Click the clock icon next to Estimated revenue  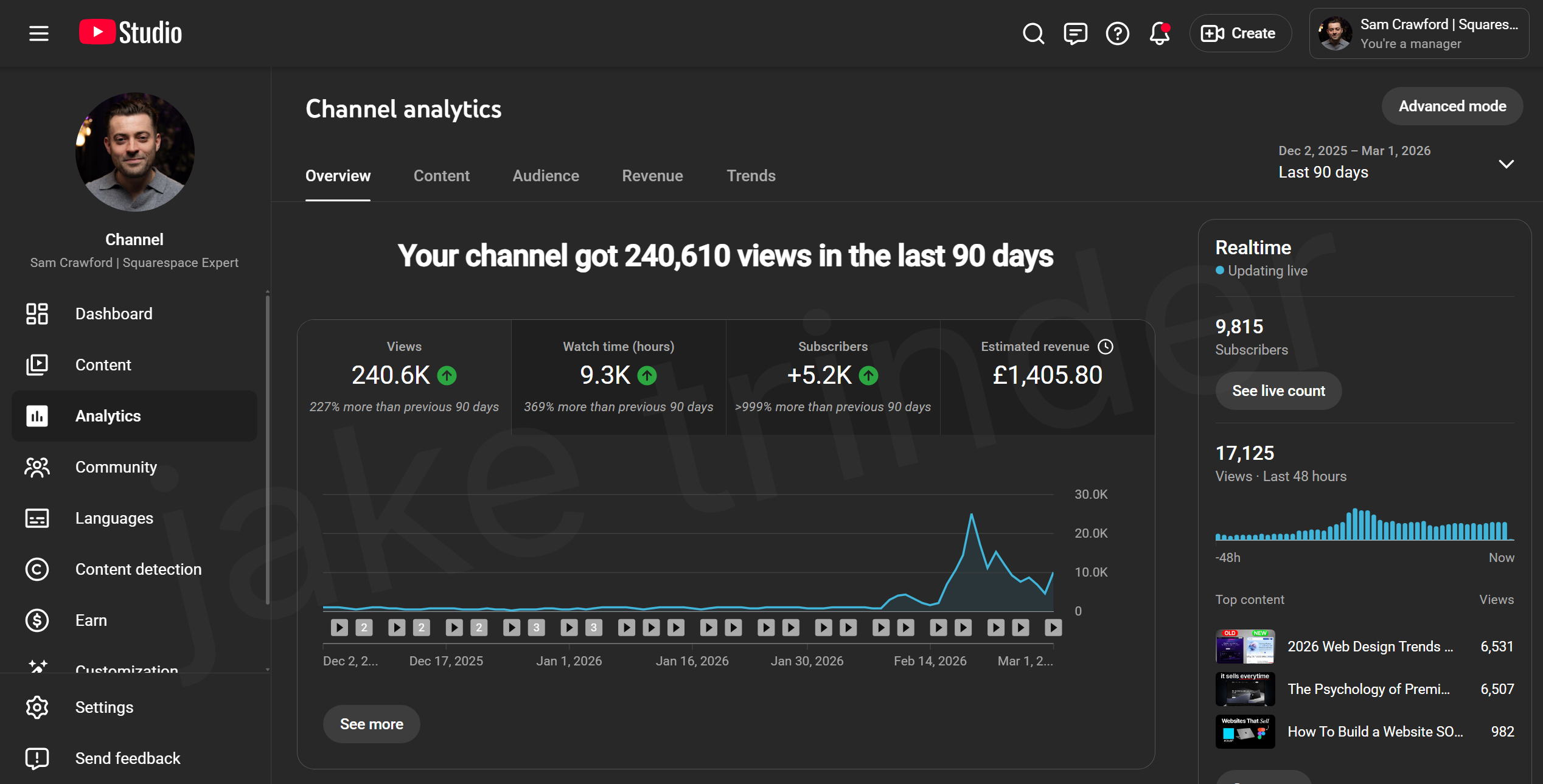[x=1106, y=346]
